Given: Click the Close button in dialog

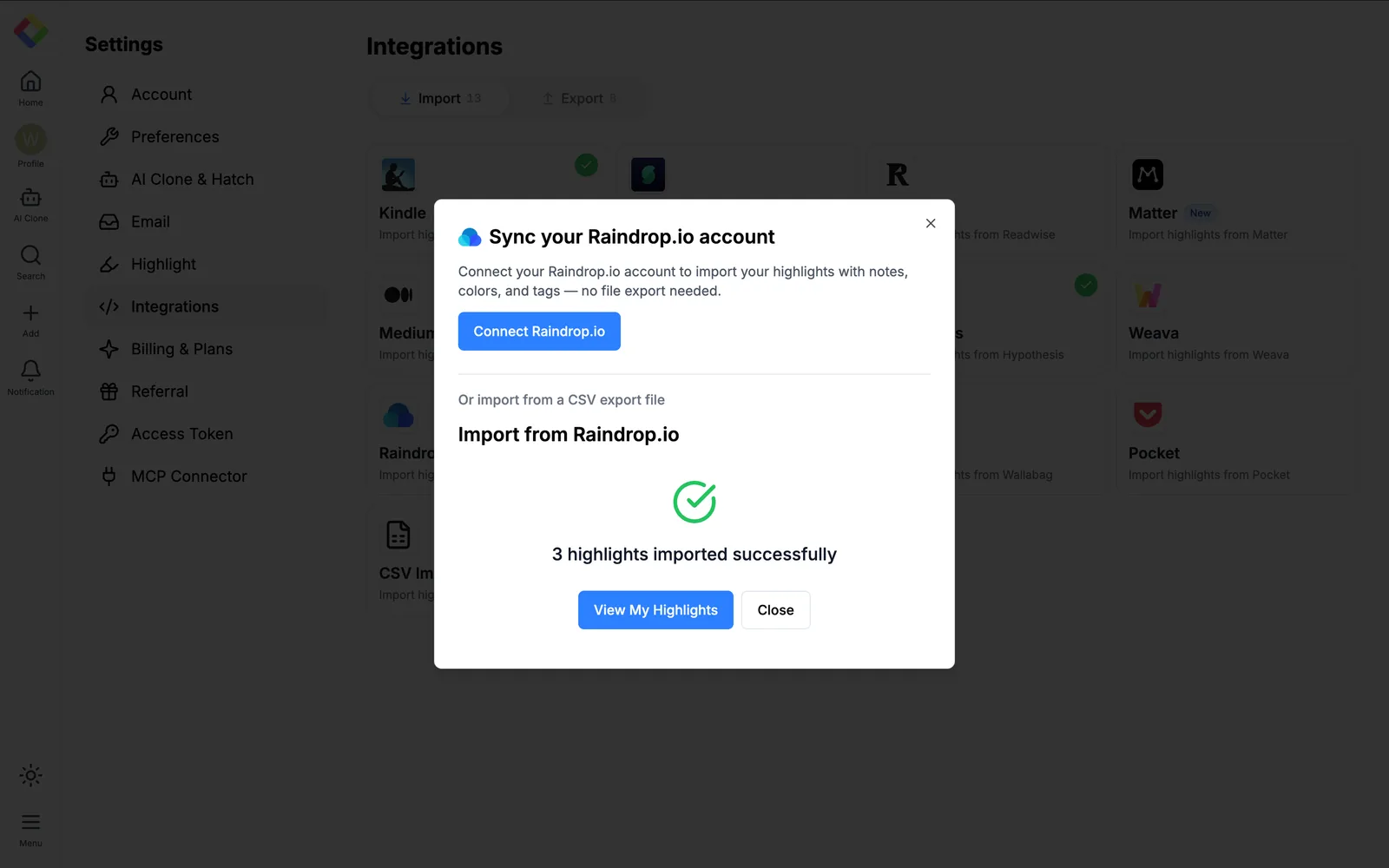Looking at the screenshot, I should (x=775, y=610).
